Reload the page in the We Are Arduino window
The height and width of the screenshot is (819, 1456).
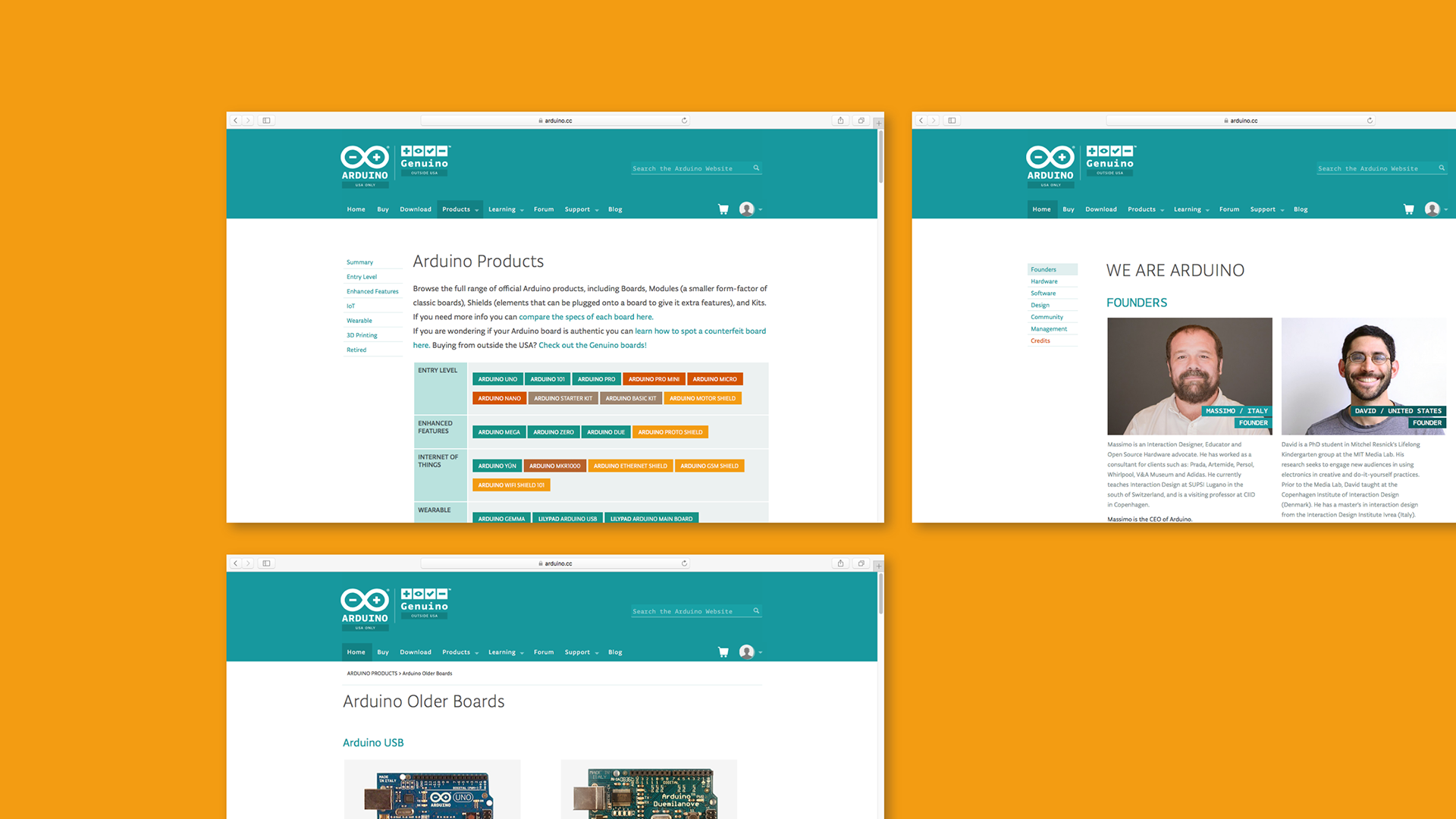coord(1370,121)
